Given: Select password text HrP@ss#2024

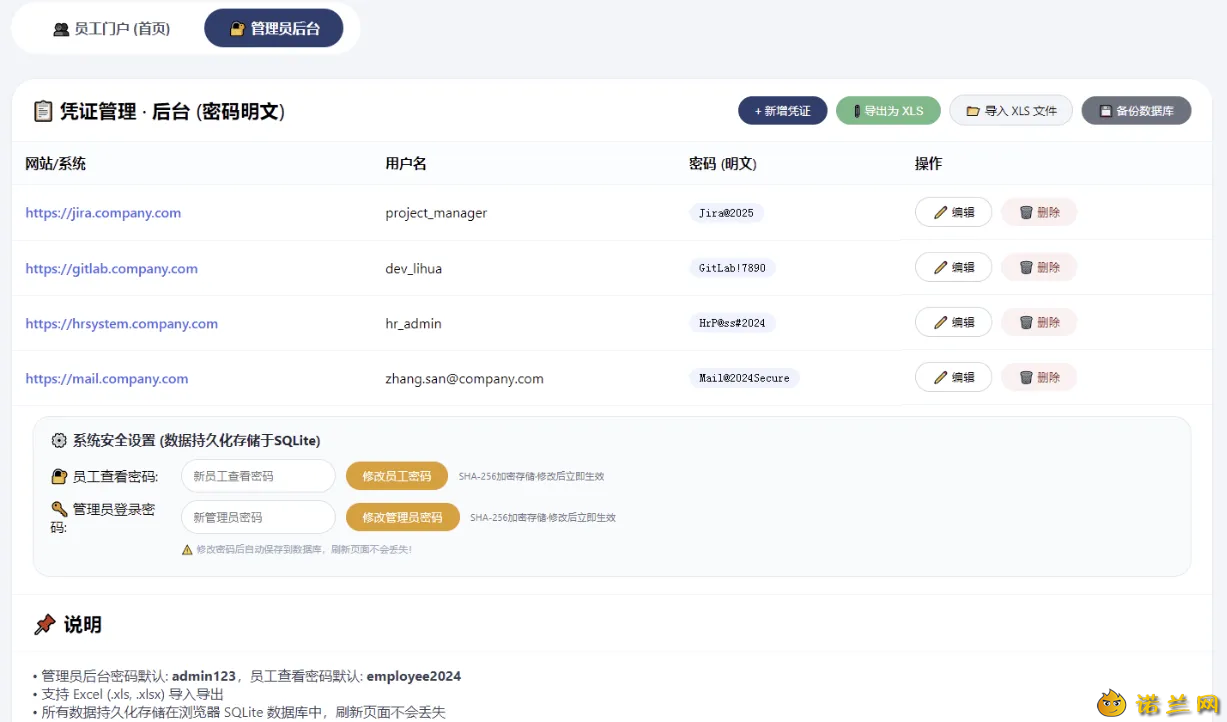Looking at the screenshot, I should 733,323.
